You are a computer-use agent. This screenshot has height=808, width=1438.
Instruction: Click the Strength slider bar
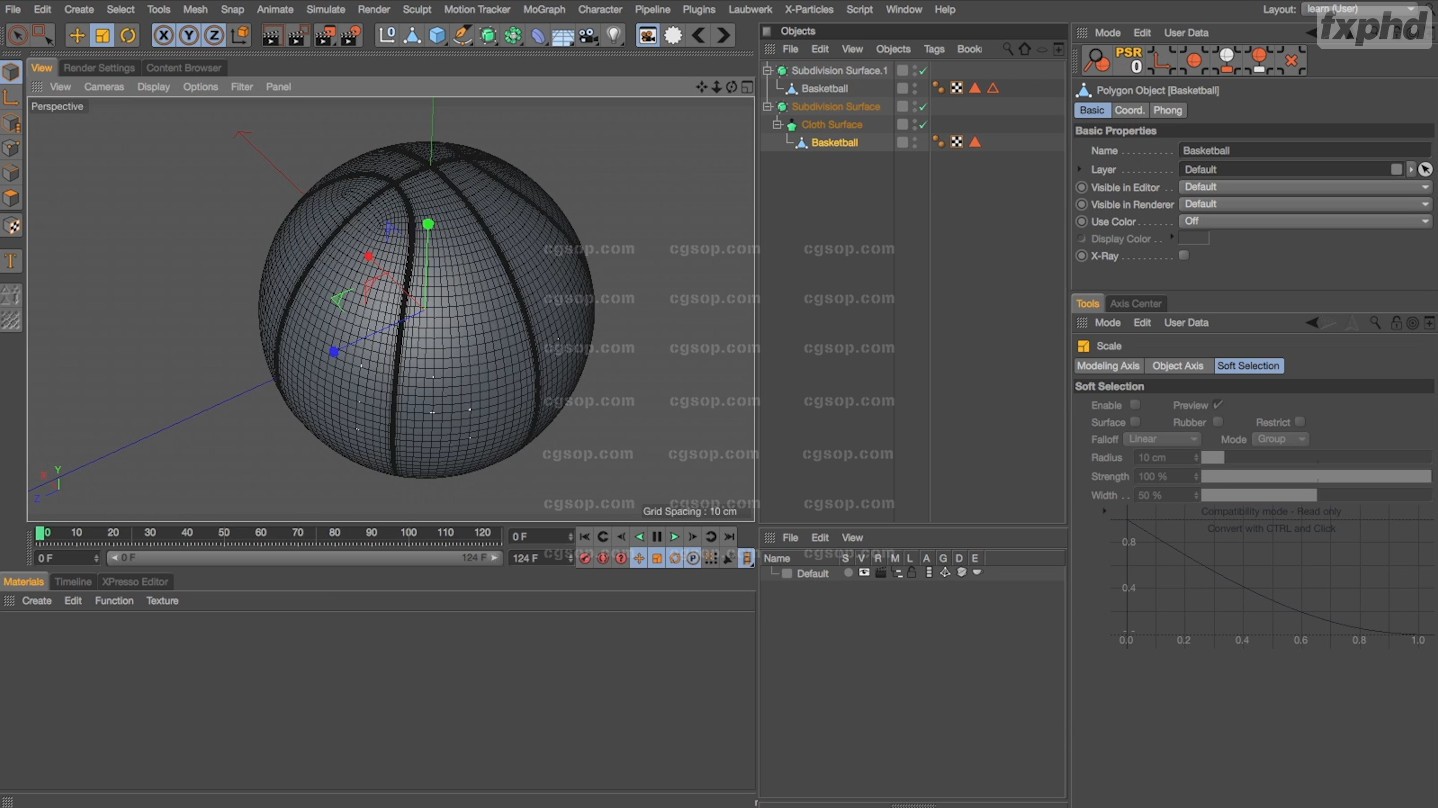tap(1315, 477)
